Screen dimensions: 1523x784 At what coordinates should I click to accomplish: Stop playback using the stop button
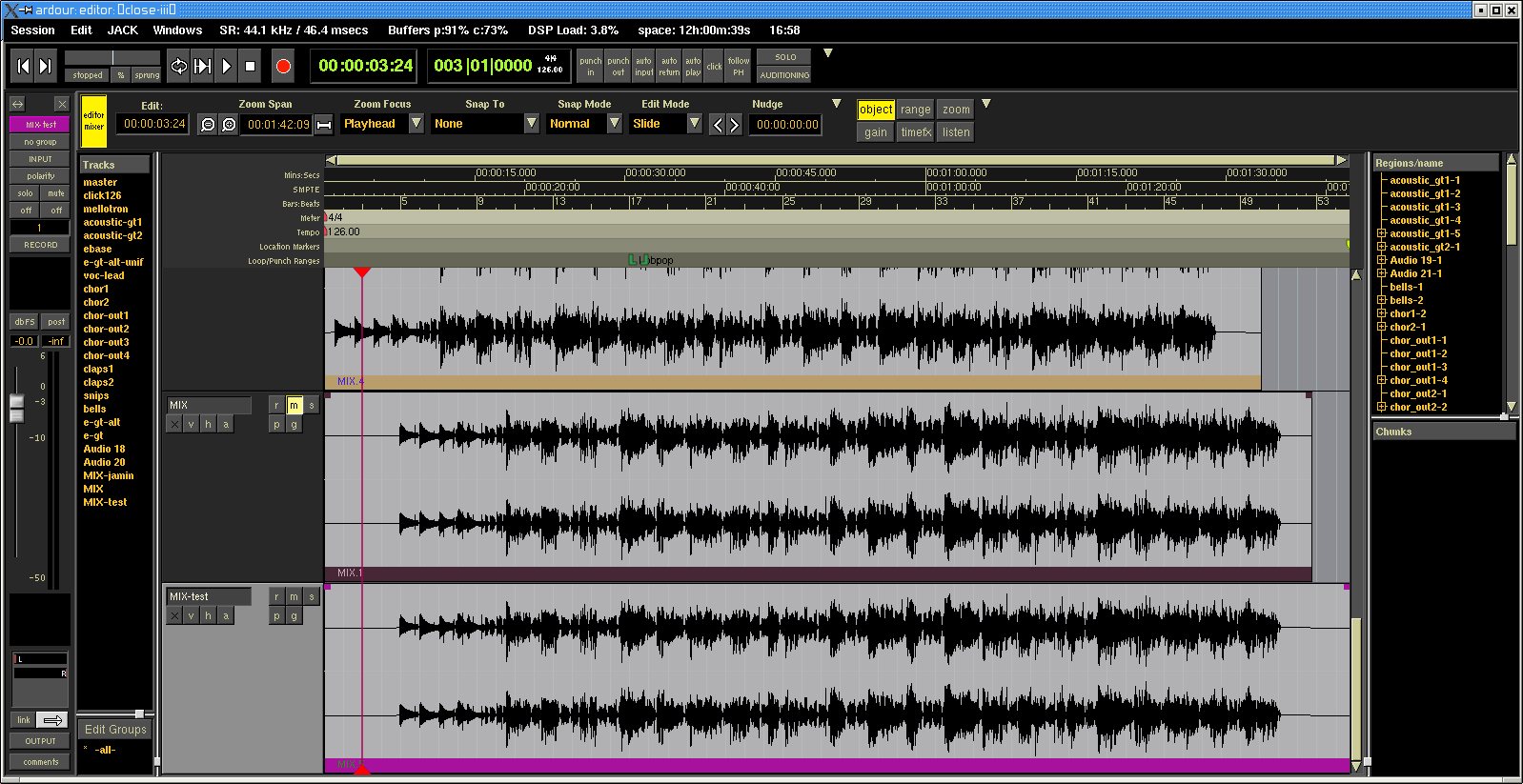tap(251, 66)
